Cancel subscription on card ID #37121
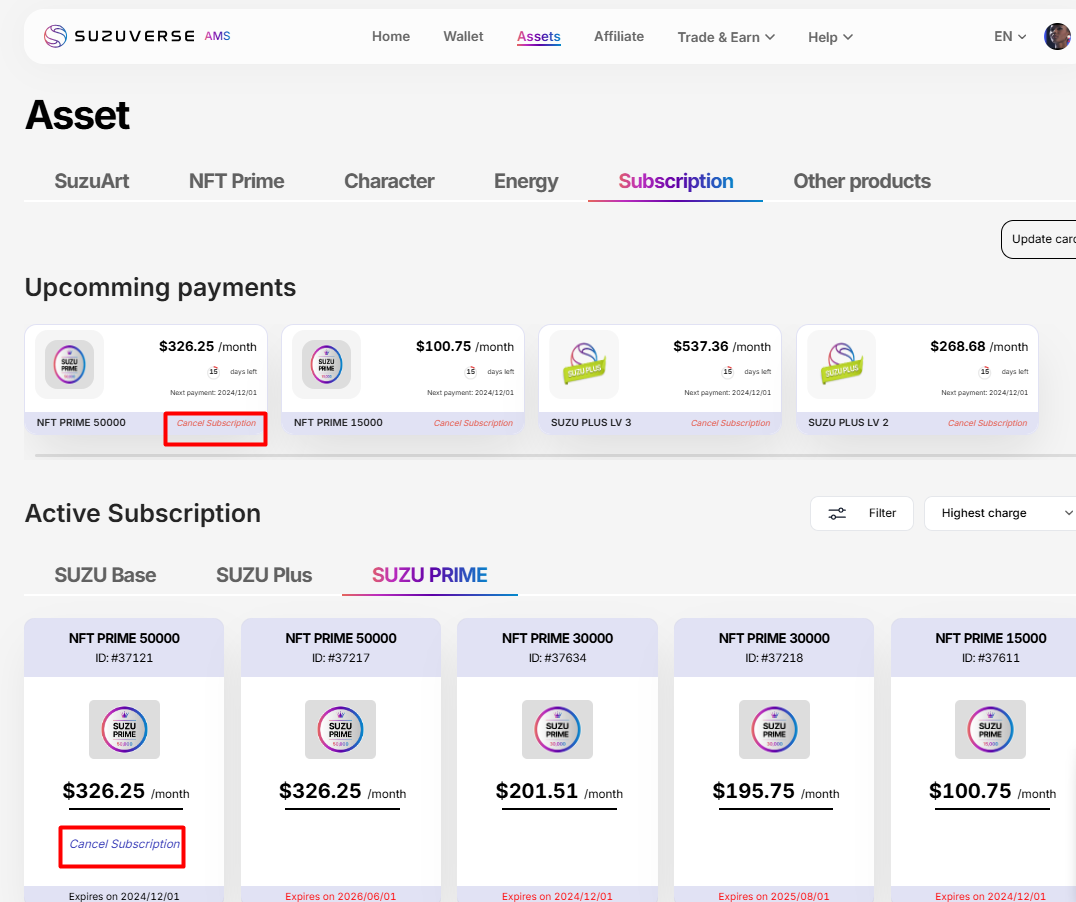 tap(124, 844)
